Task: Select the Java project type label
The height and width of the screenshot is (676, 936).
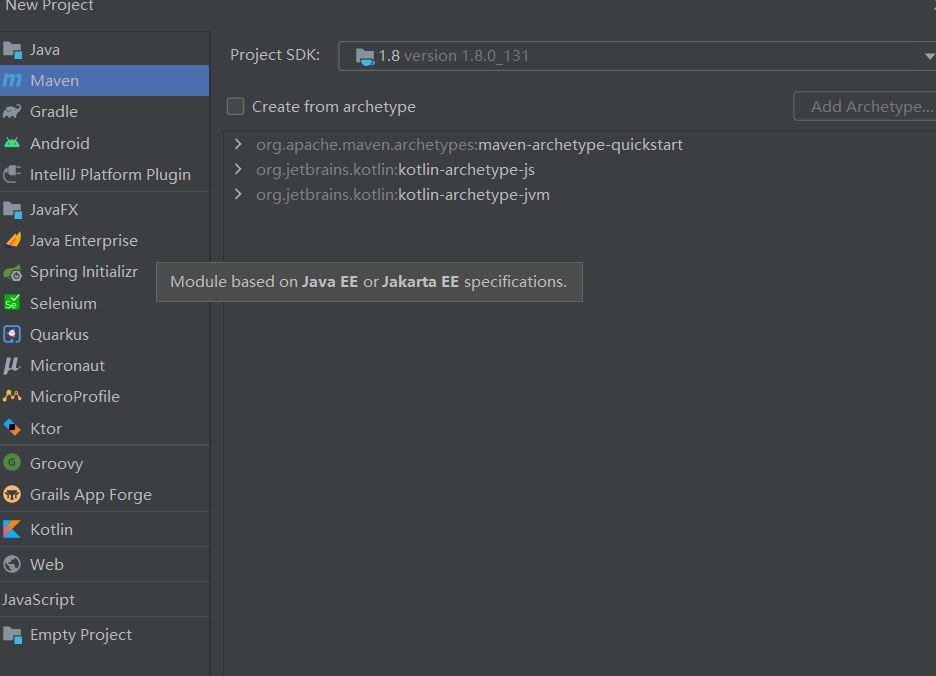Action: tap(45, 50)
